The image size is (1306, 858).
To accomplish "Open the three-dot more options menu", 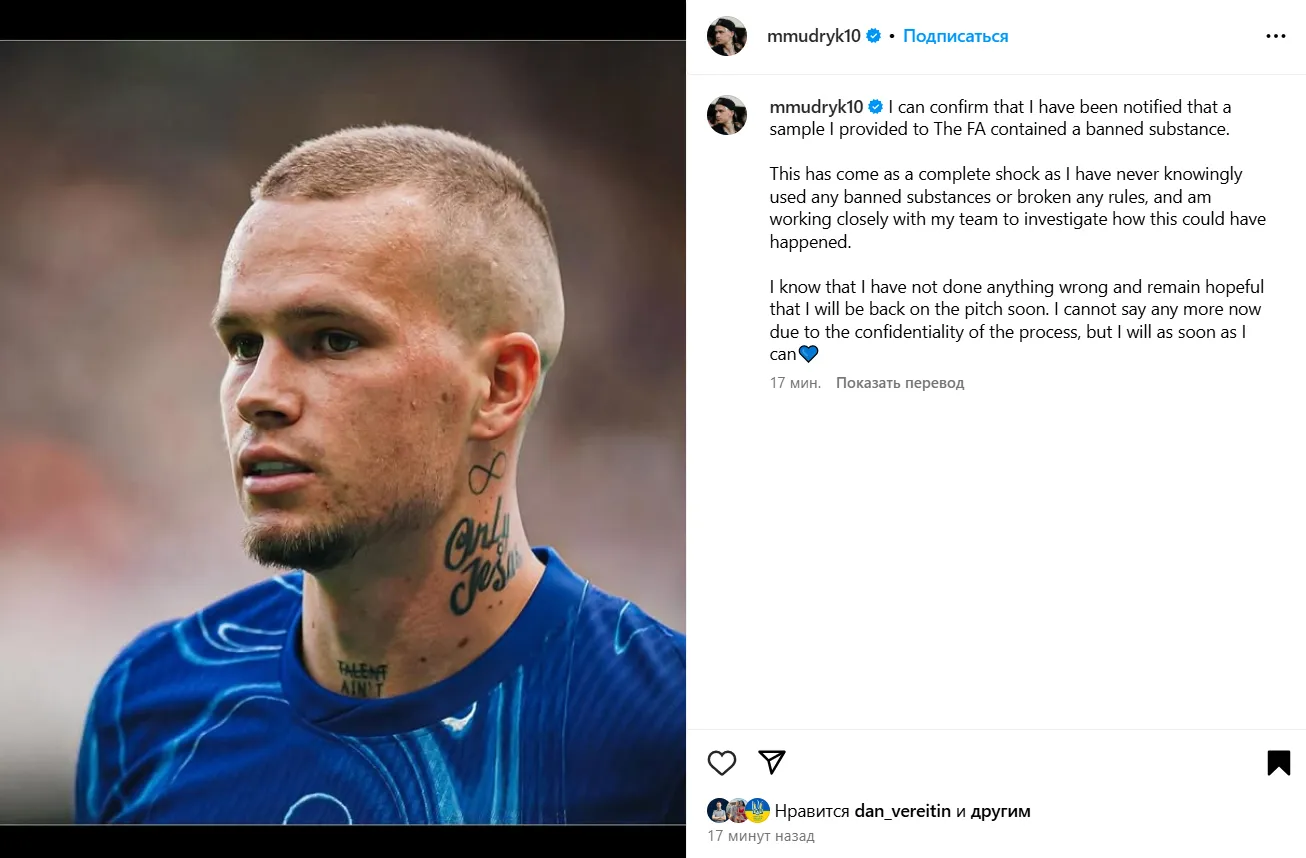I will pyautogui.click(x=1275, y=36).
